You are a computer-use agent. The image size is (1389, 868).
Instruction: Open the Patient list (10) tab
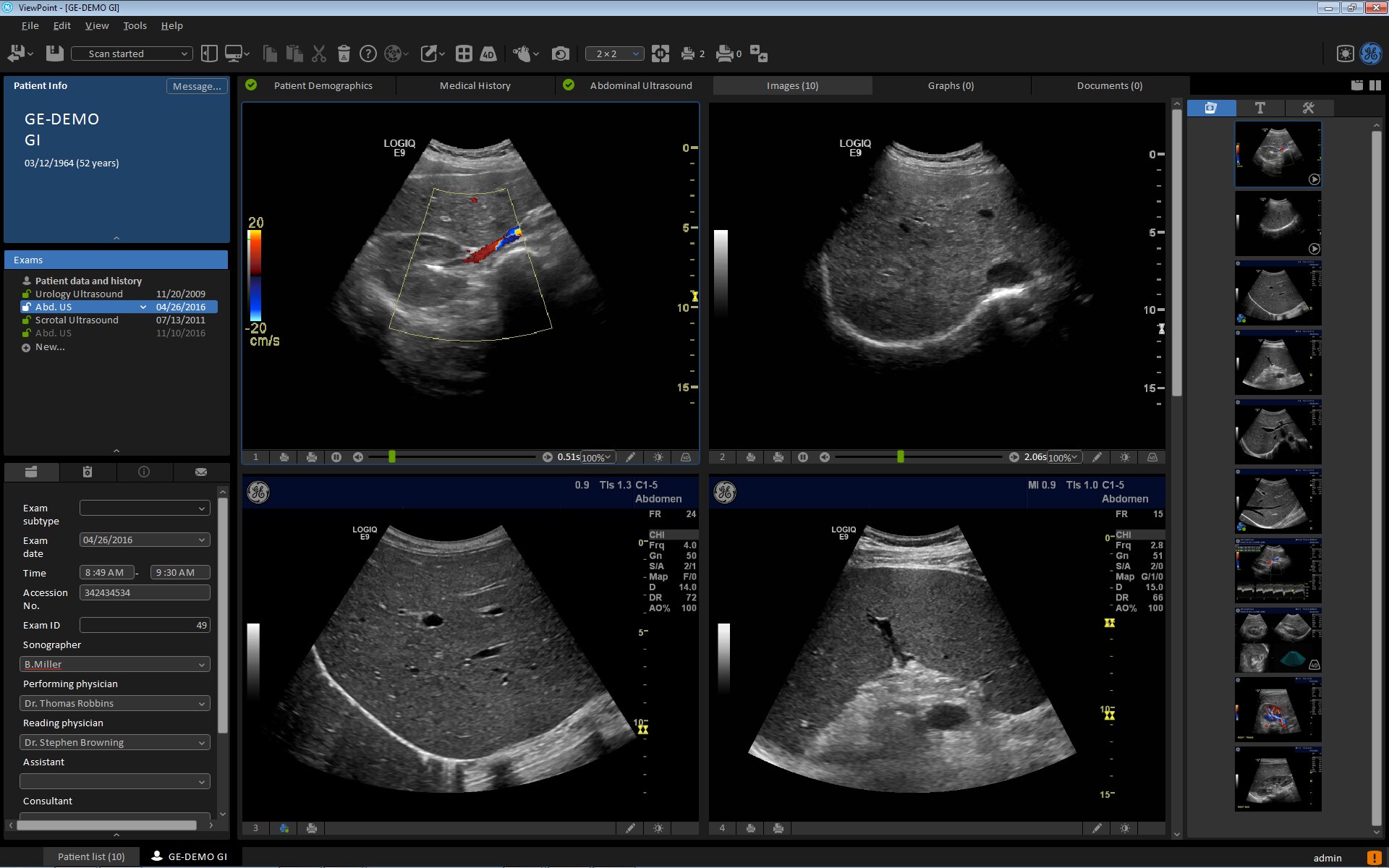coord(91,856)
